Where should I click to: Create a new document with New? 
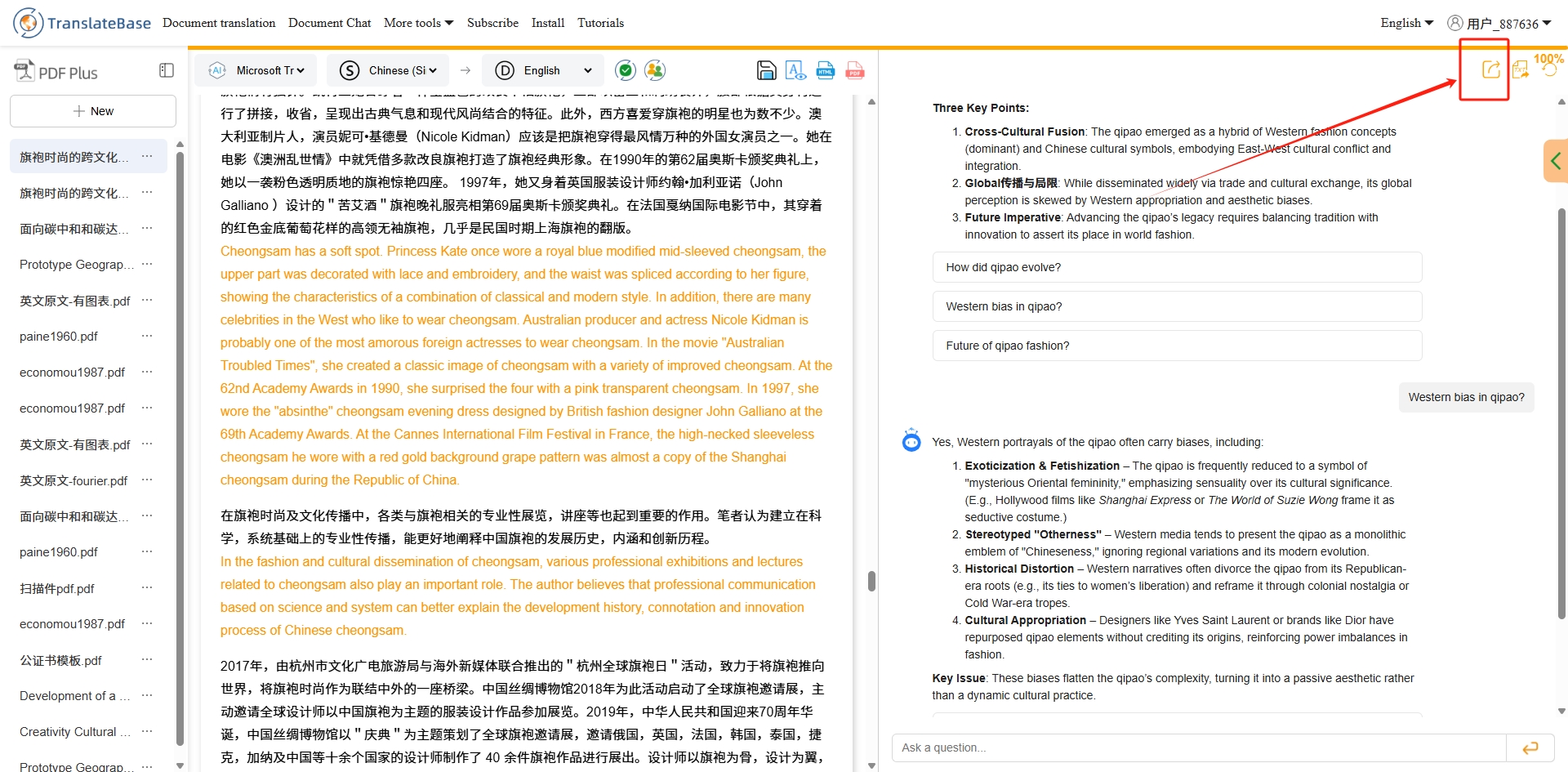(x=93, y=111)
